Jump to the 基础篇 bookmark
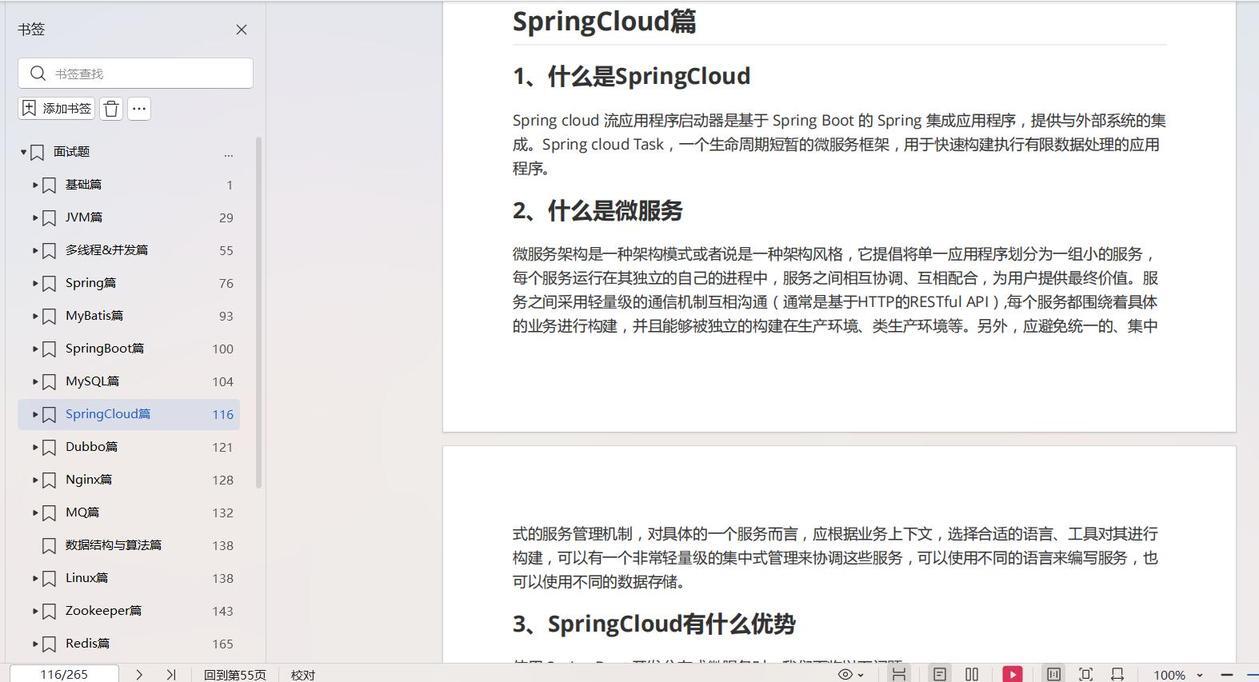The width and height of the screenshot is (1259, 682). pos(83,185)
